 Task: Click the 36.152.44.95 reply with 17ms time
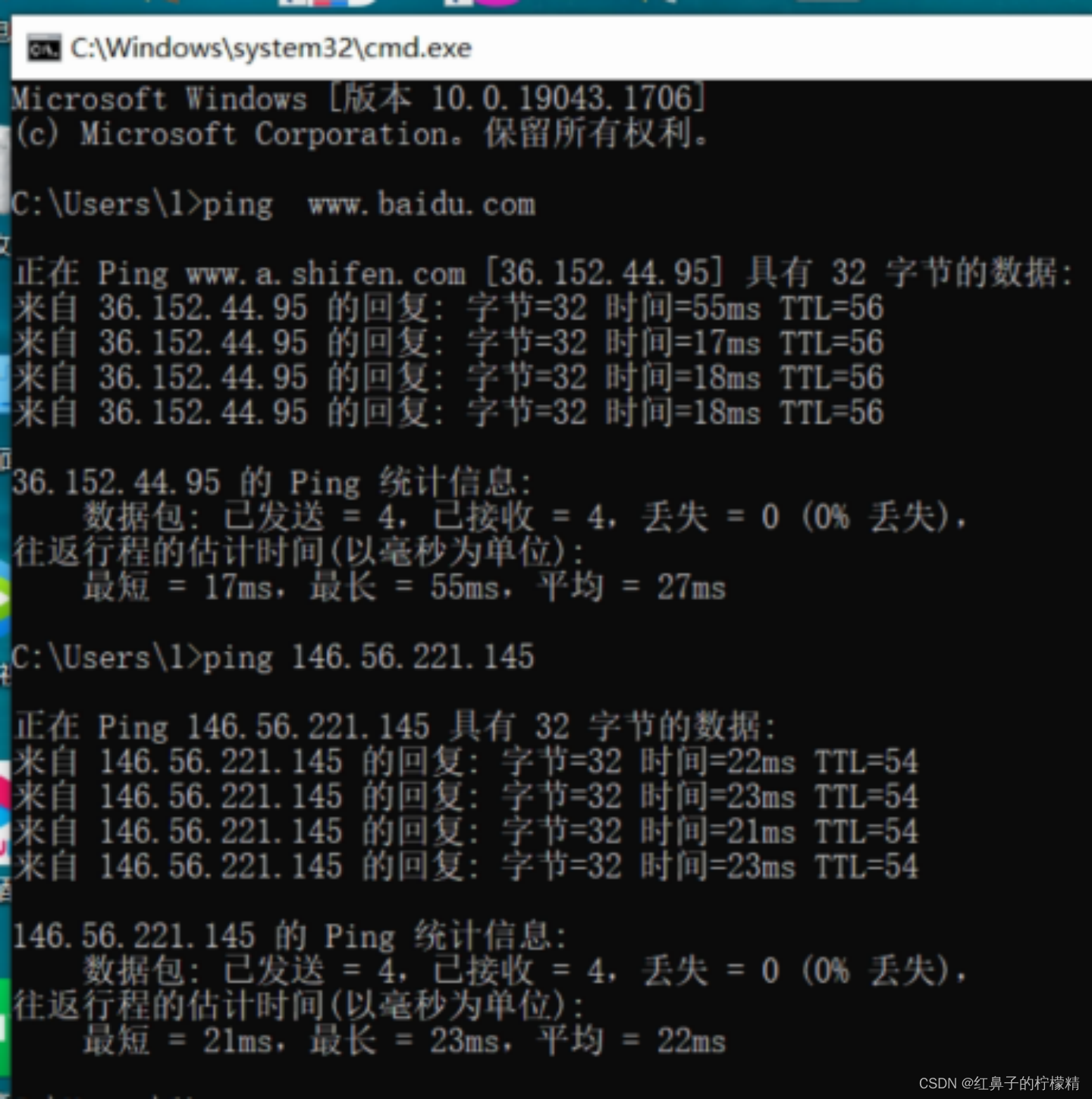click(x=448, y=343)
